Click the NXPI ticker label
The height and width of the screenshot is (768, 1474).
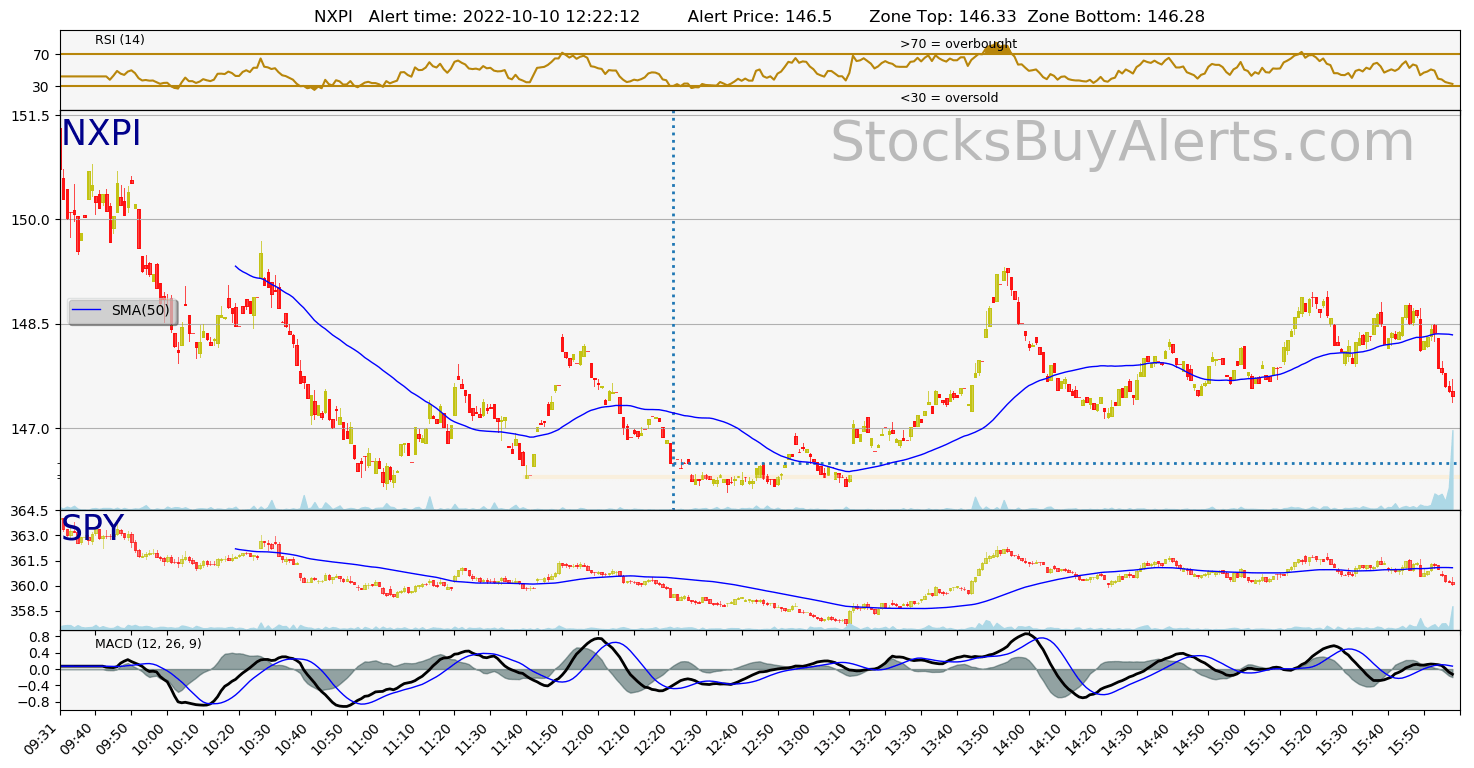(x=101, y=134)
